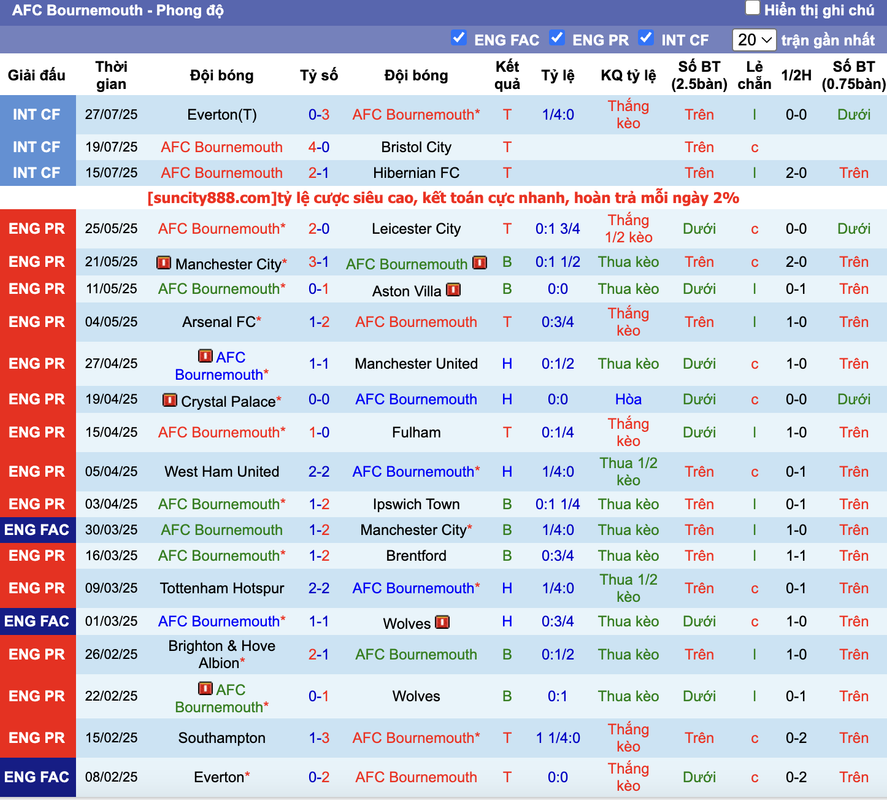Image resolution: width=887 pixels, height=800 pixels.
Task: Open the Ipswich Town team link
Action: point(416,504)
